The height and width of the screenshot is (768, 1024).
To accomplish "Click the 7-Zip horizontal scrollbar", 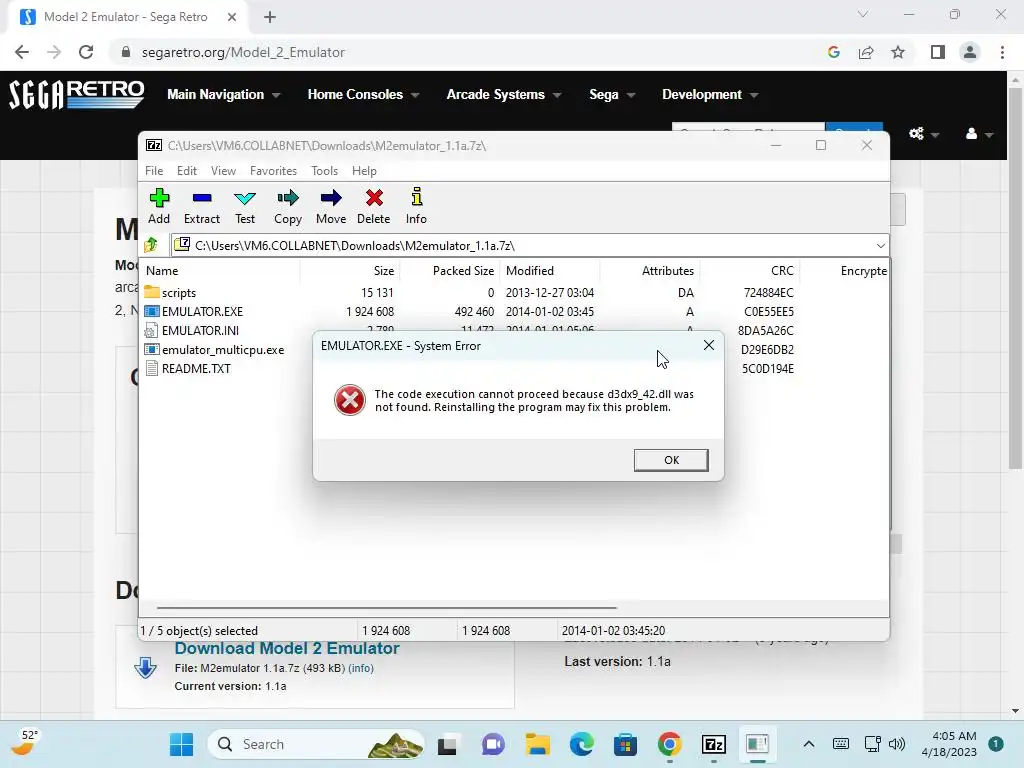I will point(387,607).
